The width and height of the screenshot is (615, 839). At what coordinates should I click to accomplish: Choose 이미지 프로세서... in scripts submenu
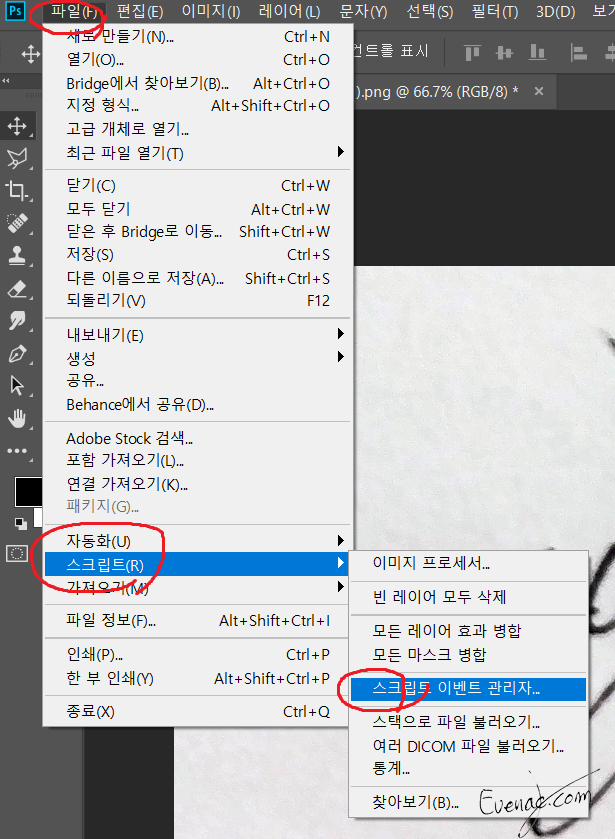pos(468,563)
